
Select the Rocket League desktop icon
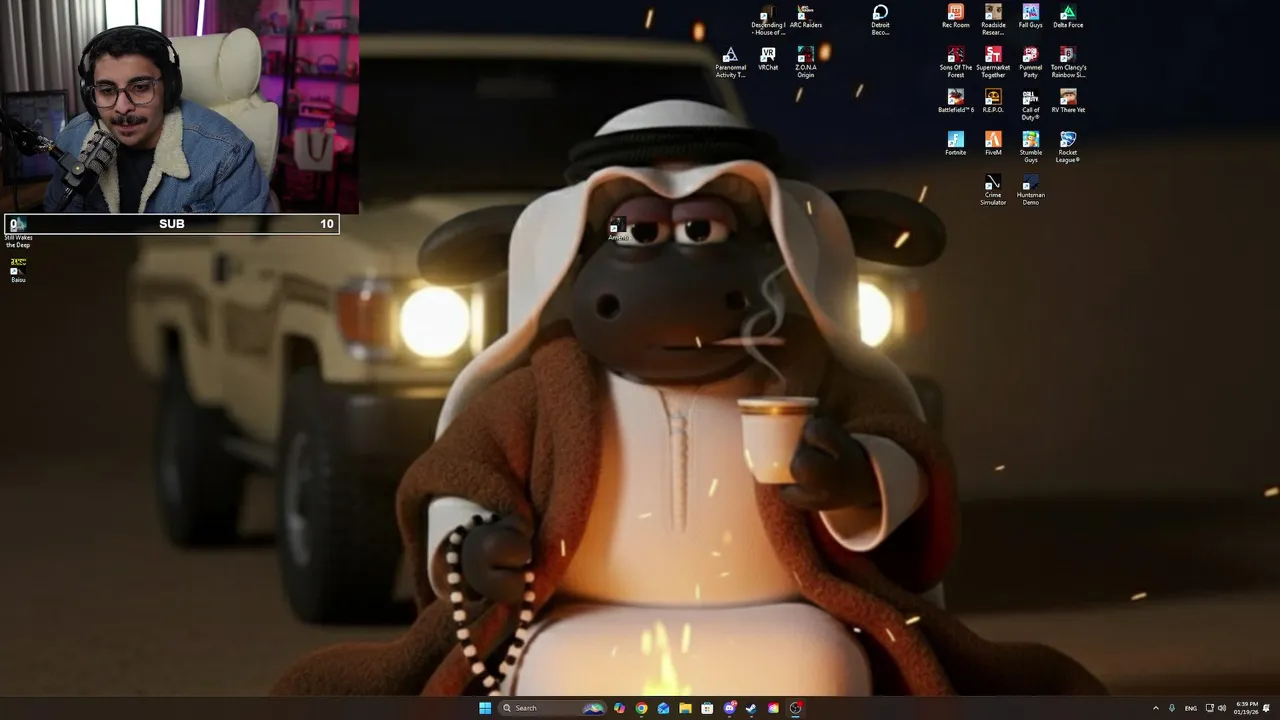[x=1068, y=148]
